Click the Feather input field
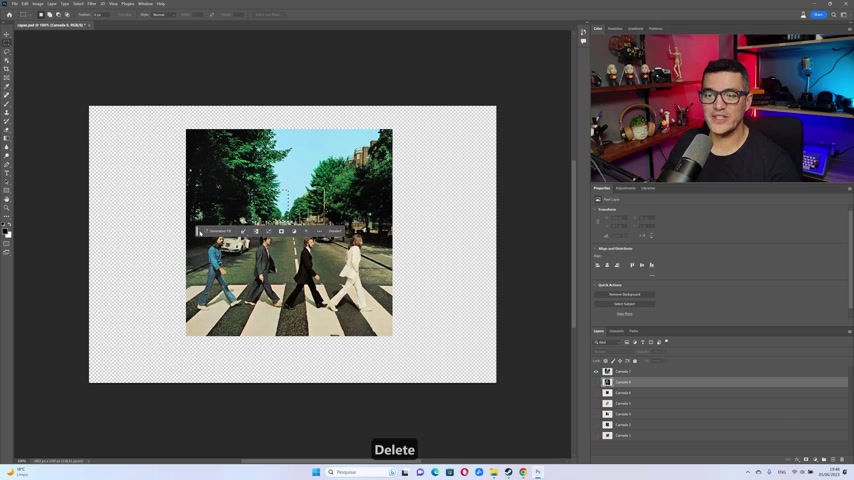This screenshot has height=480, width=854. coord(101,15)
